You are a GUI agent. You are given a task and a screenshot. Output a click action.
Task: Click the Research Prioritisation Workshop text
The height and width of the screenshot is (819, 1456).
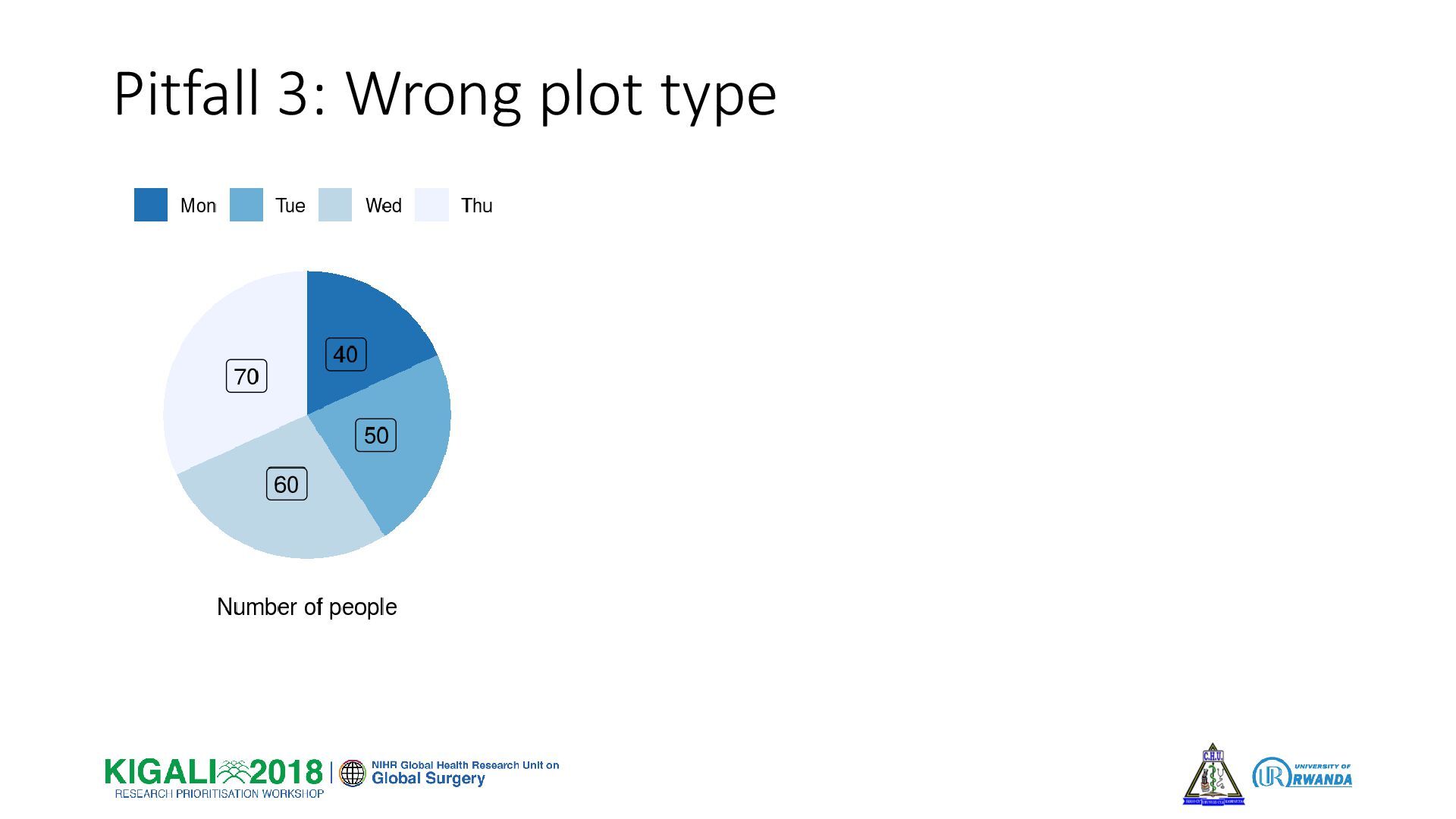[x=219, y=793]
